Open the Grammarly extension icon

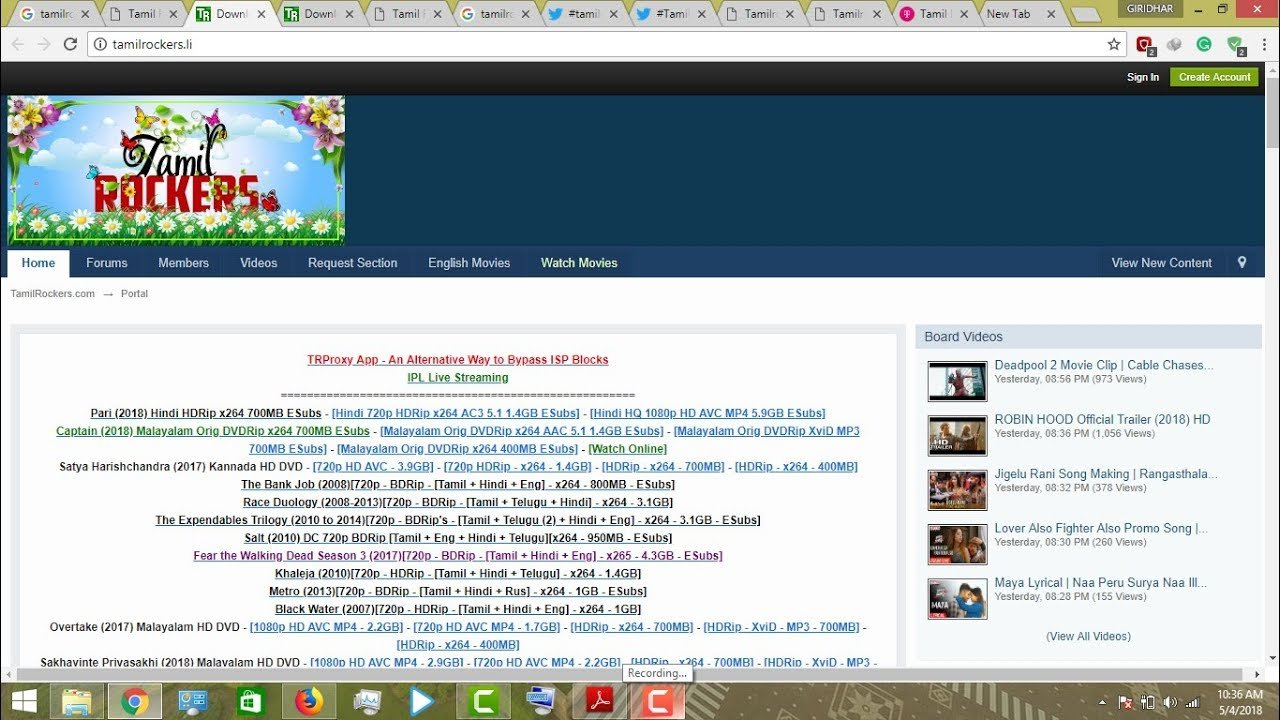tap(1204, 44)
